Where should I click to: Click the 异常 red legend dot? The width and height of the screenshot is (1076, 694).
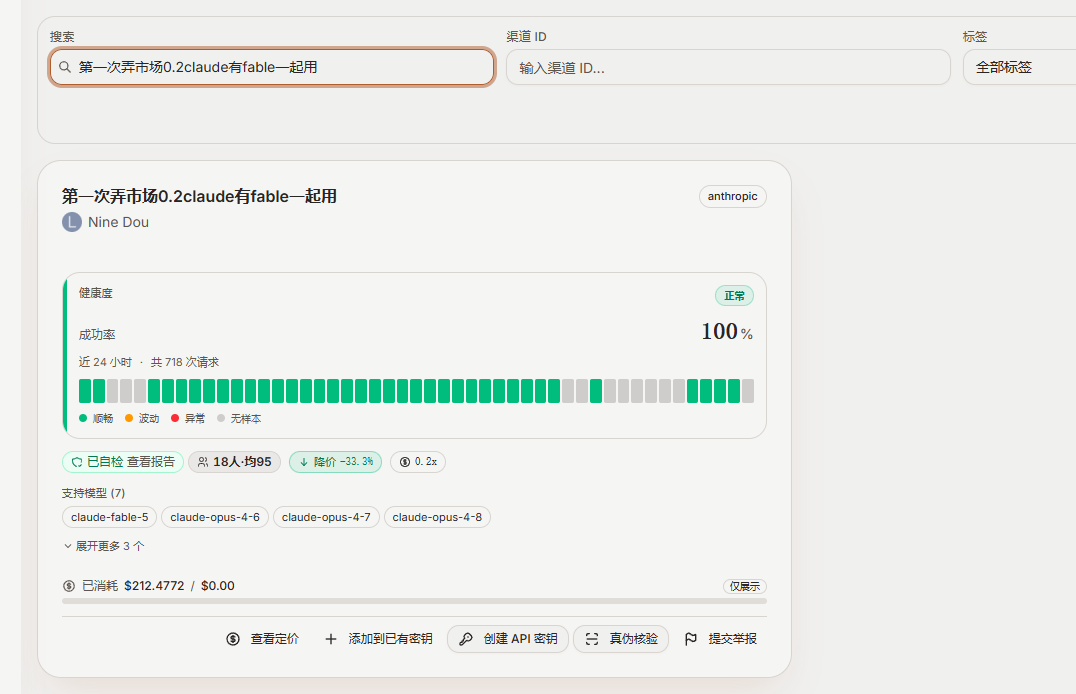coord(175,418)
